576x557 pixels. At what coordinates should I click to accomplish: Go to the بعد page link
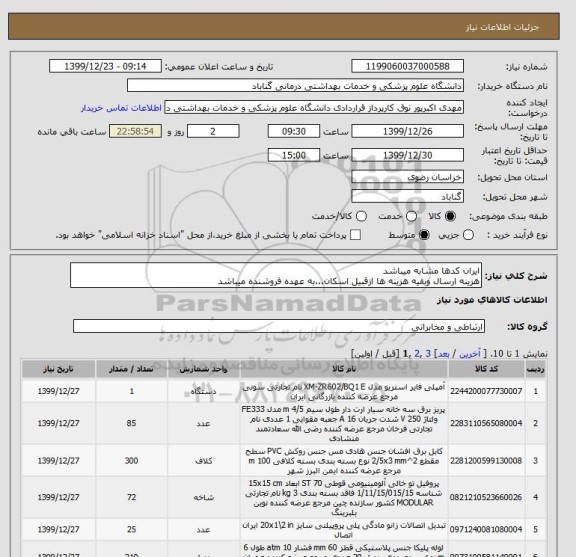[443, 354]
